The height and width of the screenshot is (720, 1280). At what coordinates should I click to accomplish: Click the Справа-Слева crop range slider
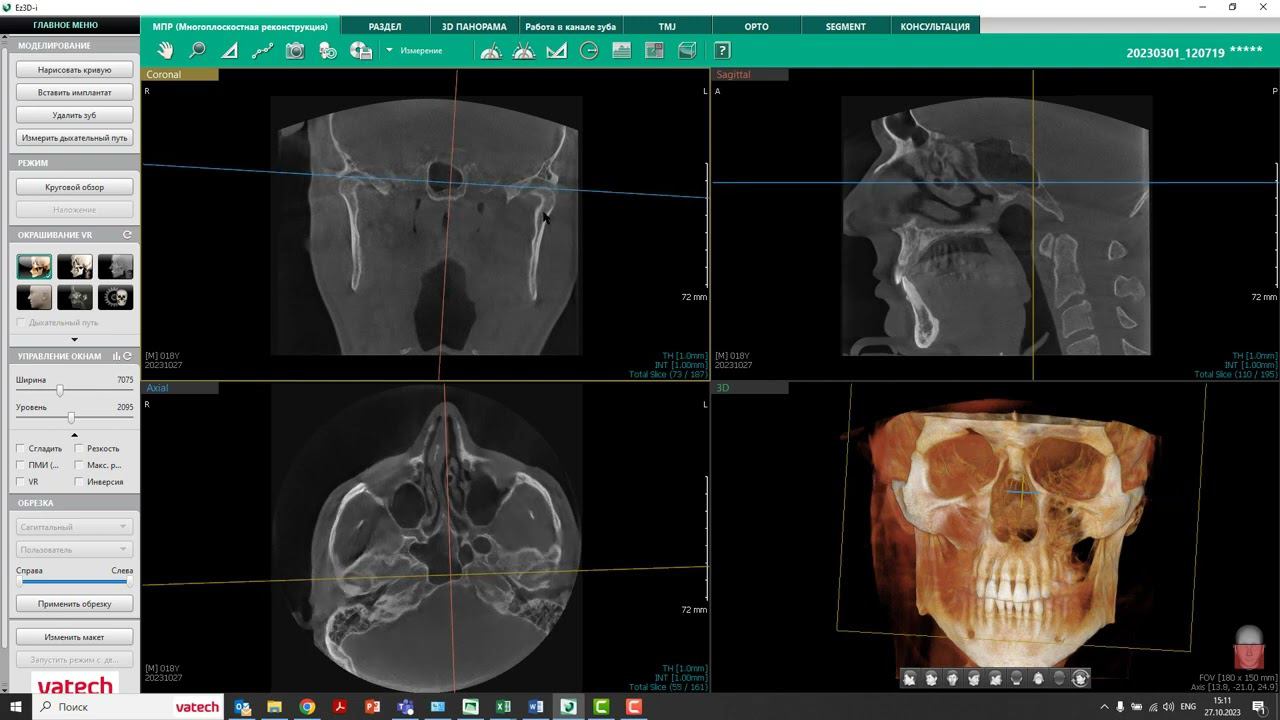(x=74, y=581)
